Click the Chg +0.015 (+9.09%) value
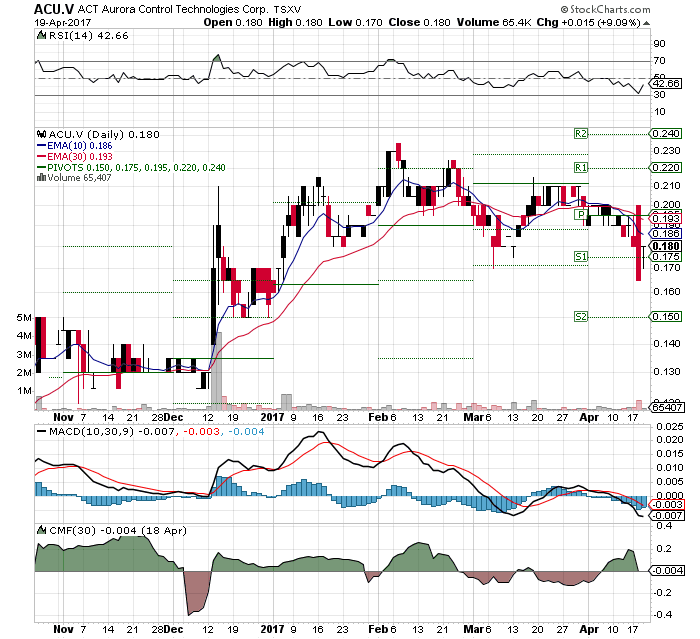The width and height of the screenshot is (700, 639). point(589,22)
